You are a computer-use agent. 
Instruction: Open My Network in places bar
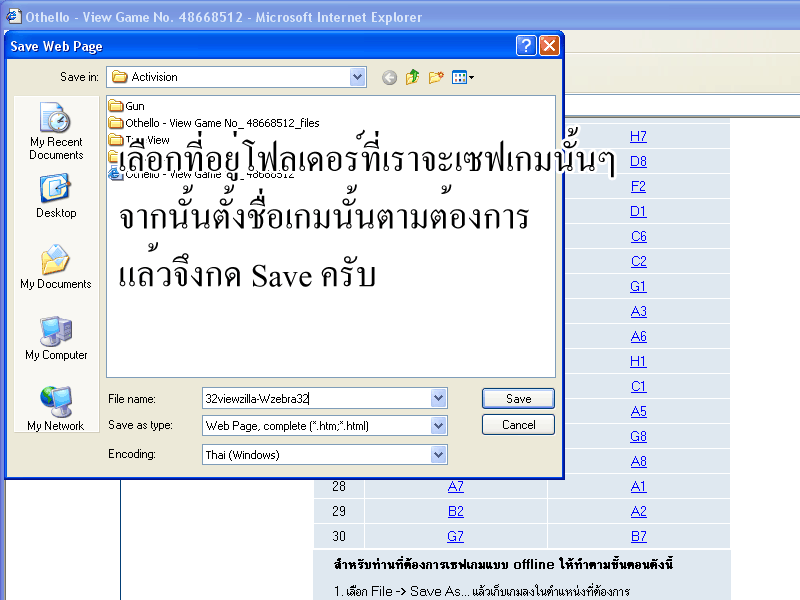point(56,409)
